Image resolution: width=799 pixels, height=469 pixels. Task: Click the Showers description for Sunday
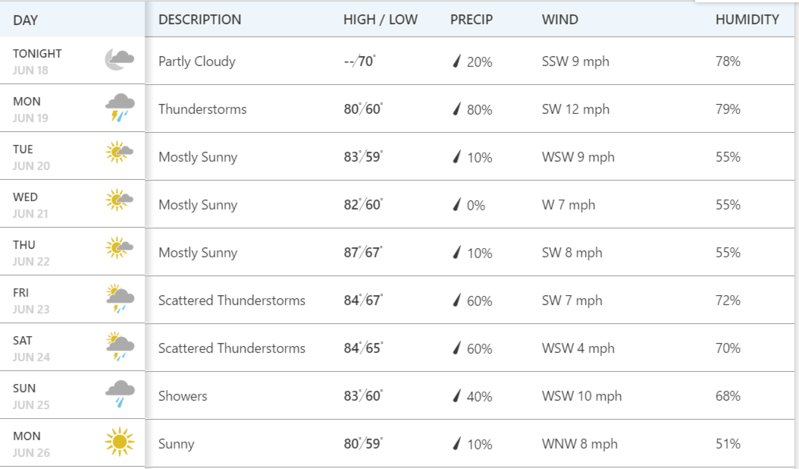tap(182, 396)
